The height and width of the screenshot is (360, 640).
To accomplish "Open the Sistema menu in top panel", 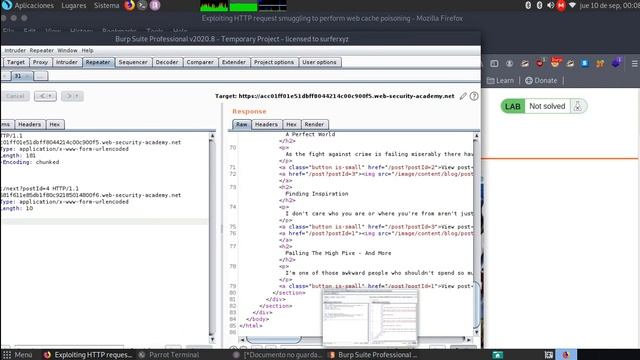I will [x=107, y=5].
